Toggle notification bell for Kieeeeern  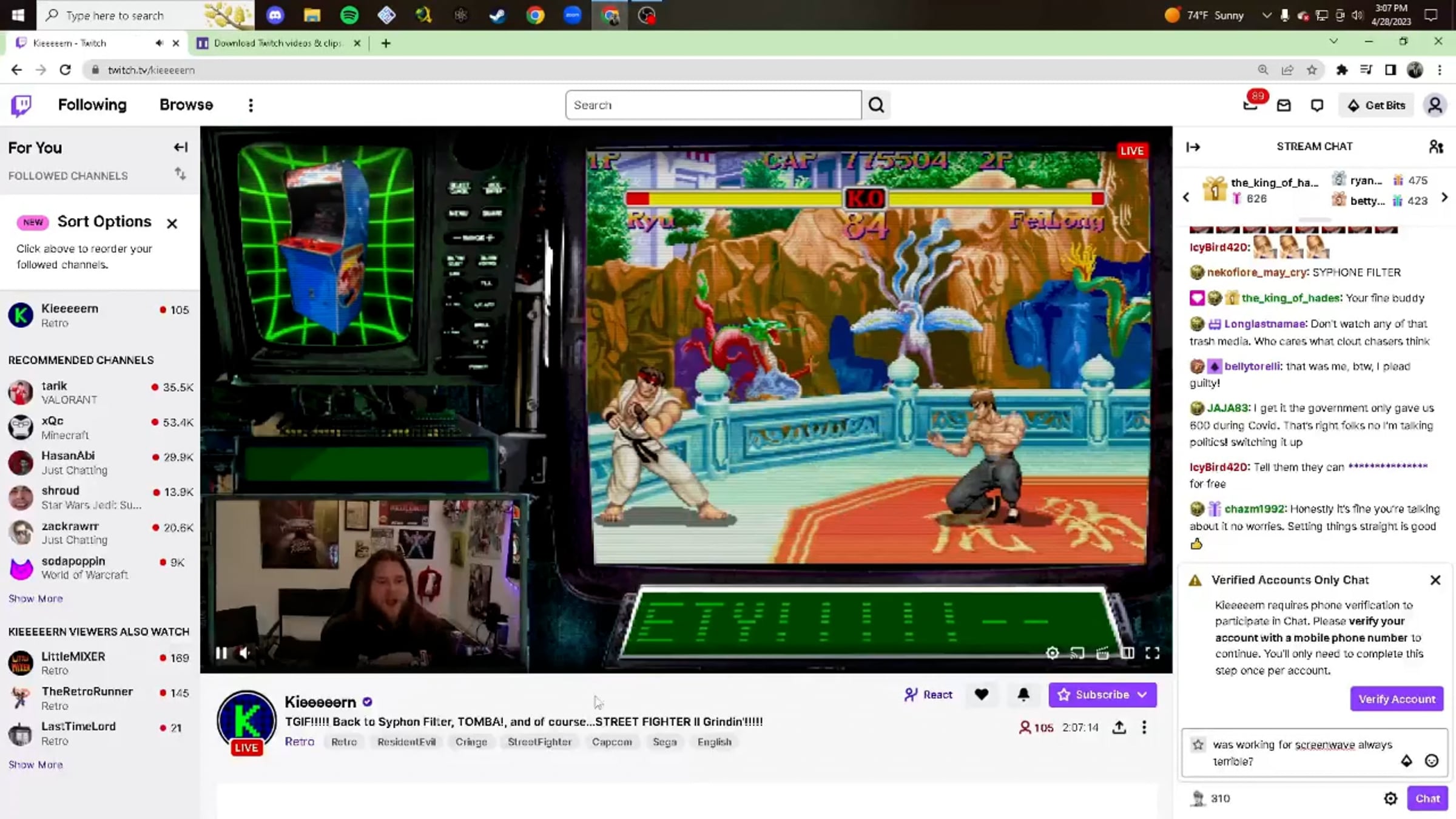tap(1023, 695)
